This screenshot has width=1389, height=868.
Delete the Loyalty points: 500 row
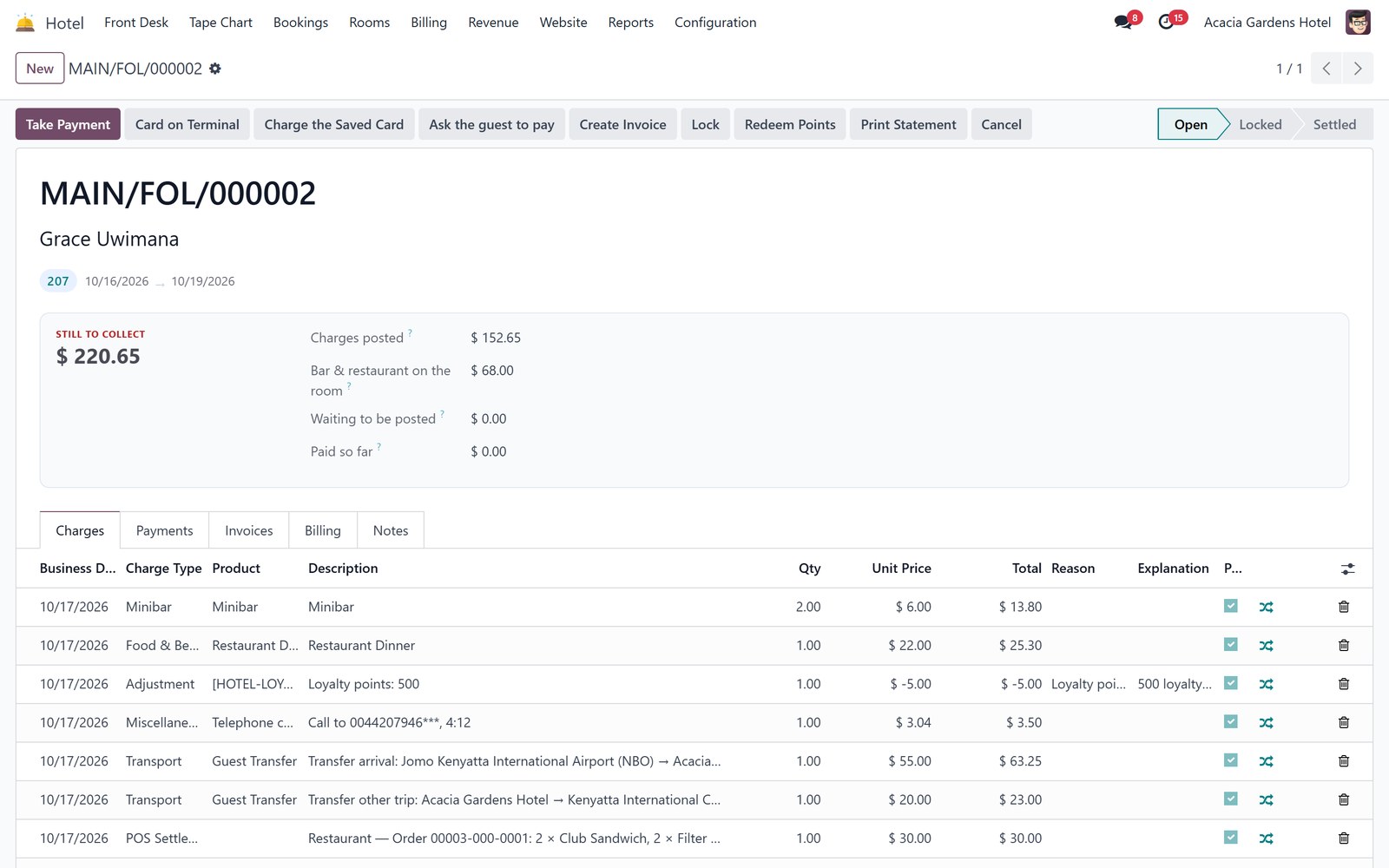(1344, 684)
